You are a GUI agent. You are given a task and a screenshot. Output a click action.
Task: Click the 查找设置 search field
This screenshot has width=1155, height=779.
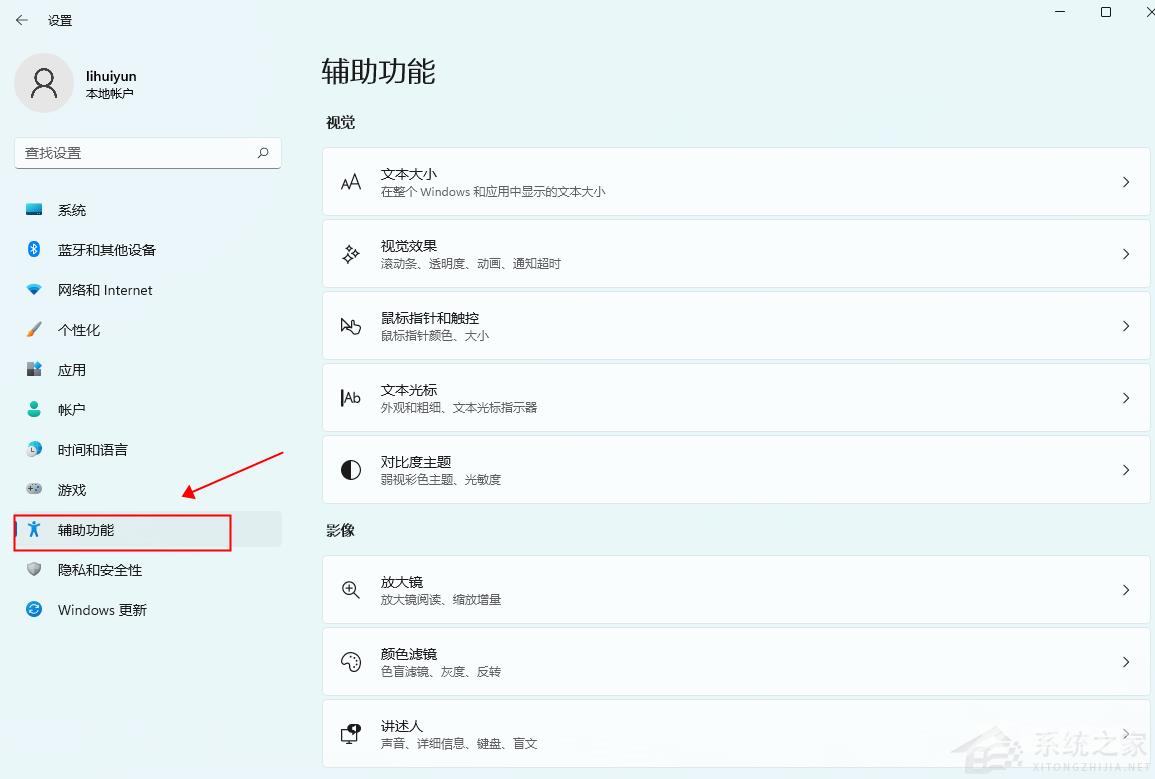[x=147, y=152]
